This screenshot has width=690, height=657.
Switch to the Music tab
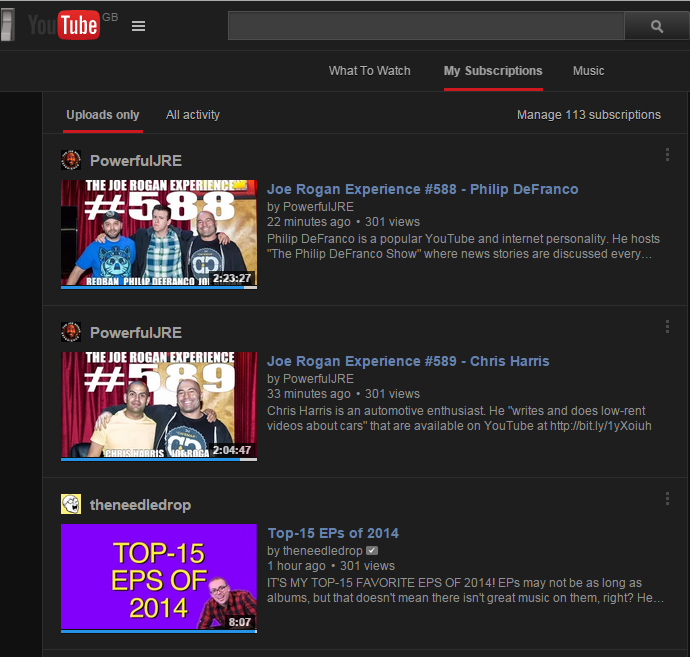588,71
